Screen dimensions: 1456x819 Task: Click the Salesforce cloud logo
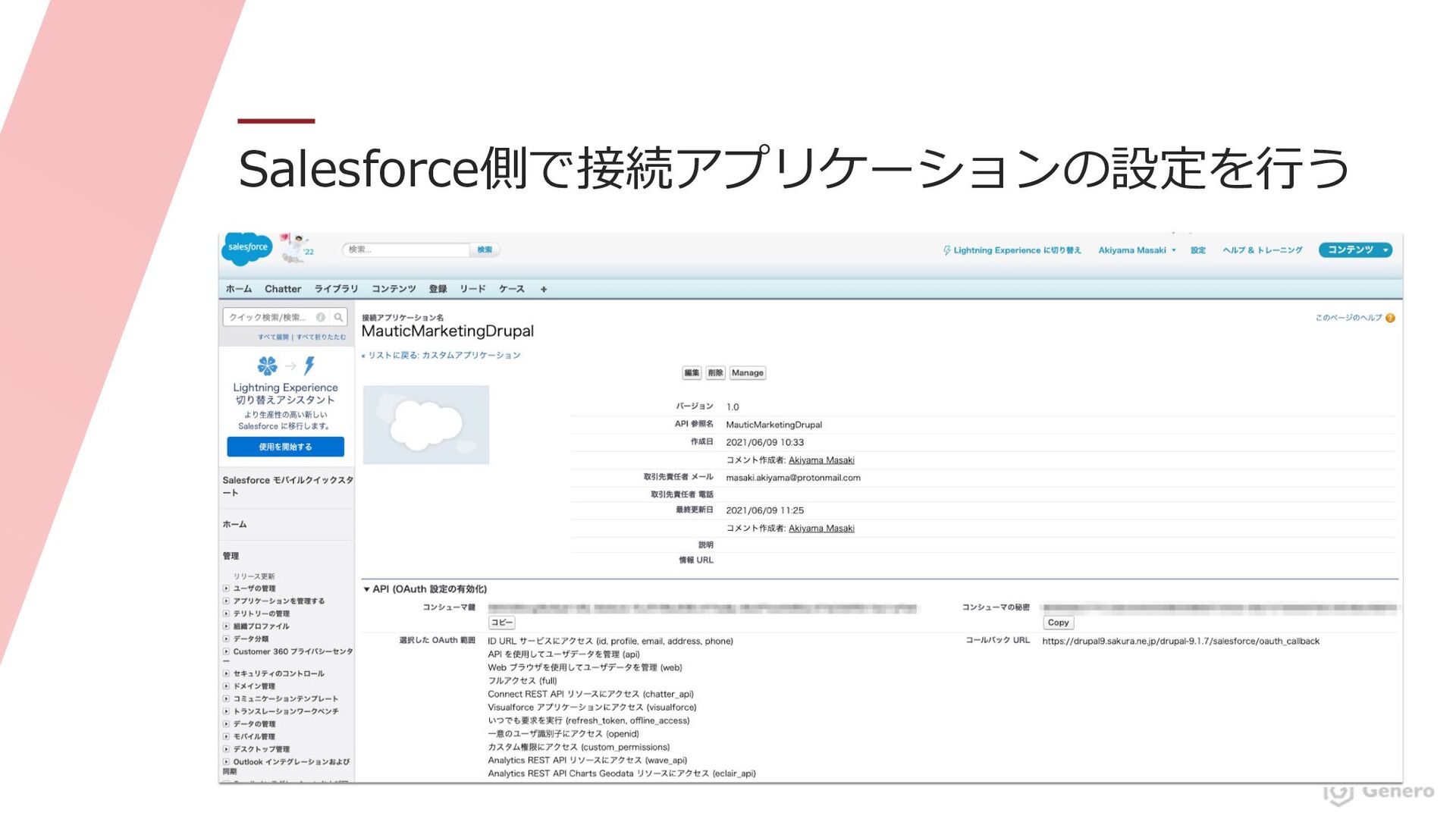point(247,249)
